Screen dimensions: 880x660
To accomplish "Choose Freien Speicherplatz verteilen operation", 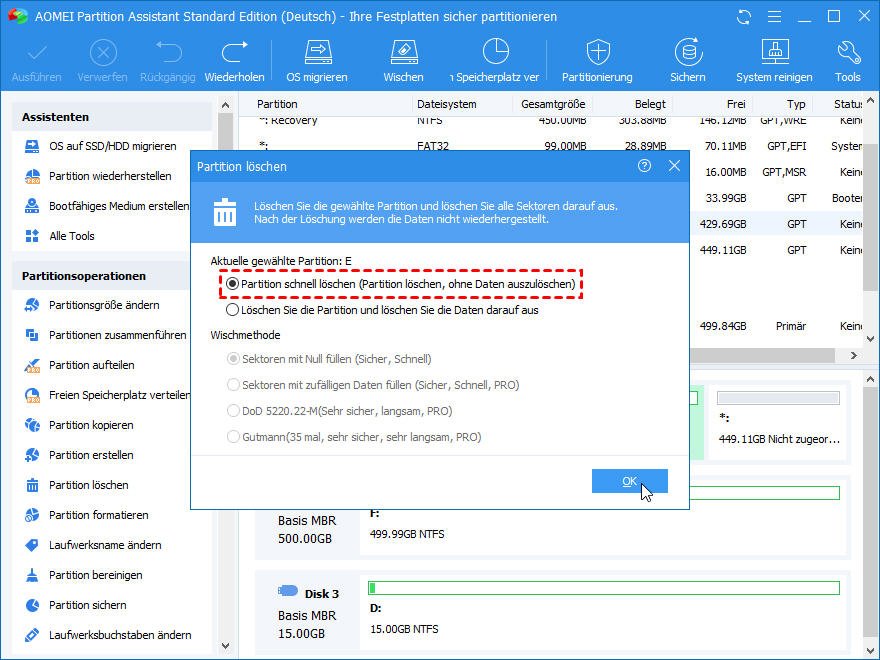I will [x=107, y=395].
